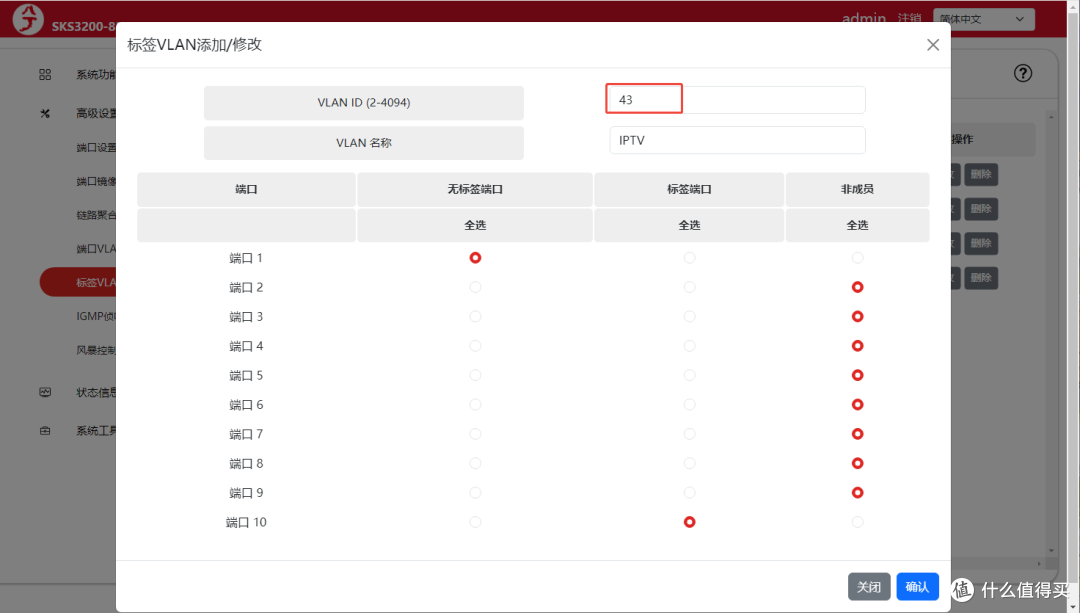1080x613 pixels.
Task: Click the 高级设置 tools icon in the sidebar
Action: pos(45,113)
